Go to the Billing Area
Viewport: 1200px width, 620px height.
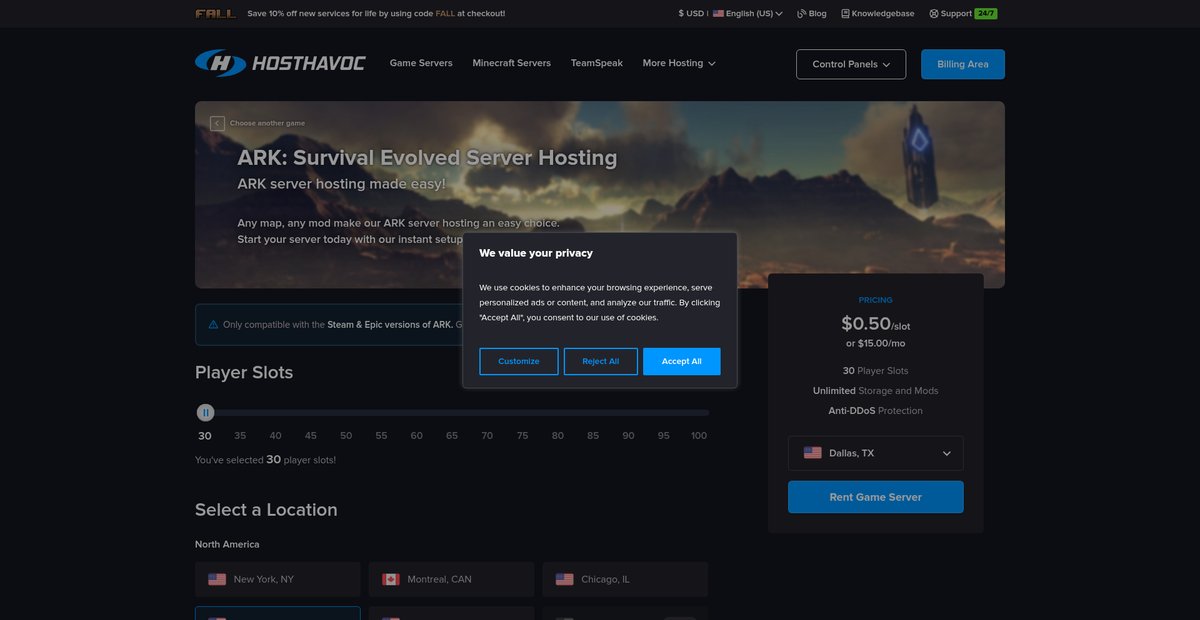(963, 64)
